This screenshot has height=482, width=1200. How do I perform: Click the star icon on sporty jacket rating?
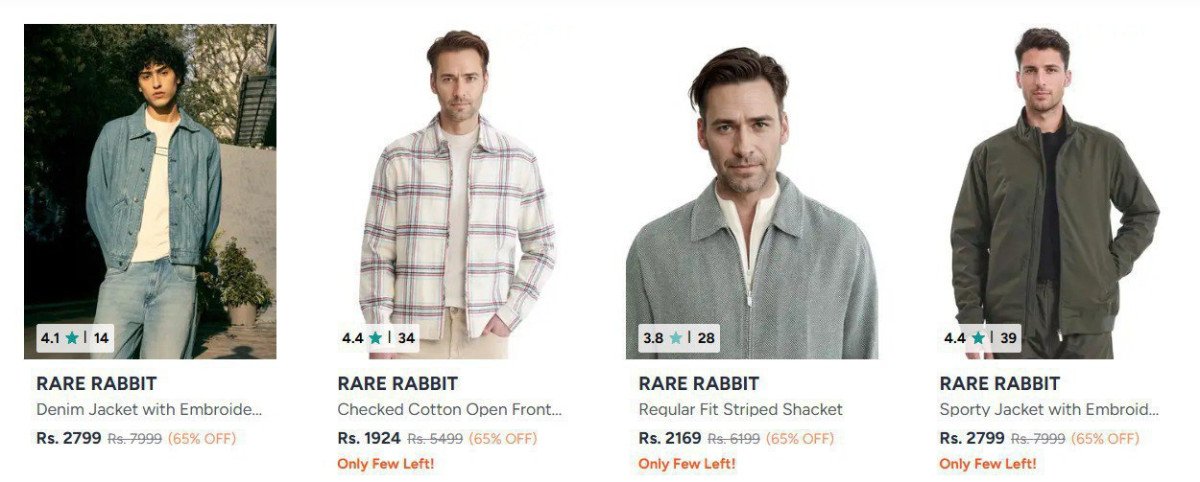pos(977,338)
